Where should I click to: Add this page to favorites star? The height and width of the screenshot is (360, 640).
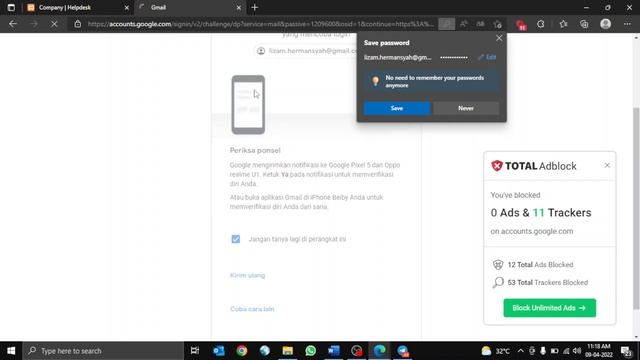pos(498,24)
